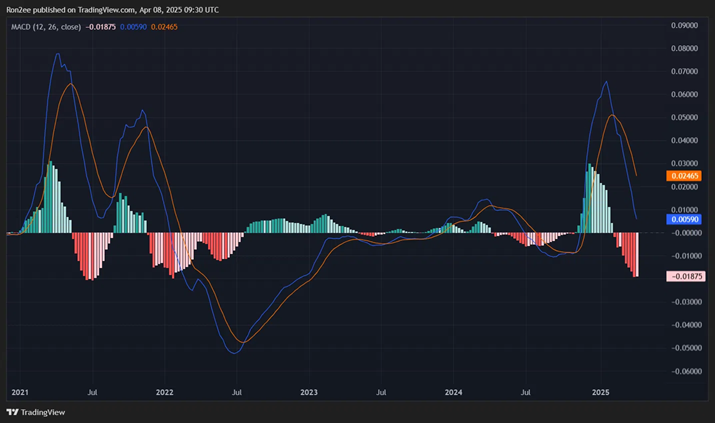
Task: Click the TradingView logo icon
Action: click(12, 411)
